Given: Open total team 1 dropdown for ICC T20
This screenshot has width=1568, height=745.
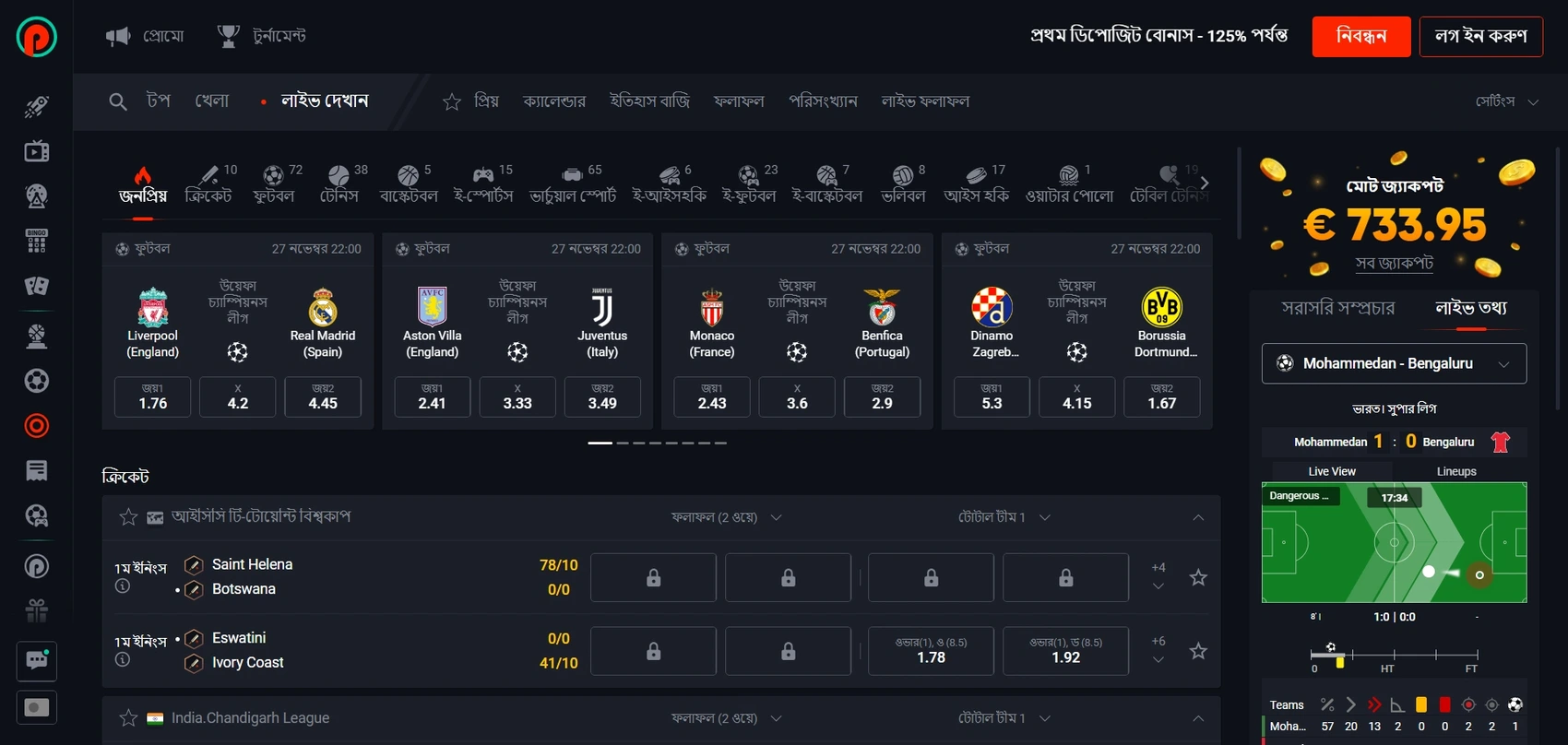Looking at the screenshot, I should pyautogui.click(x=1004, y=517).
